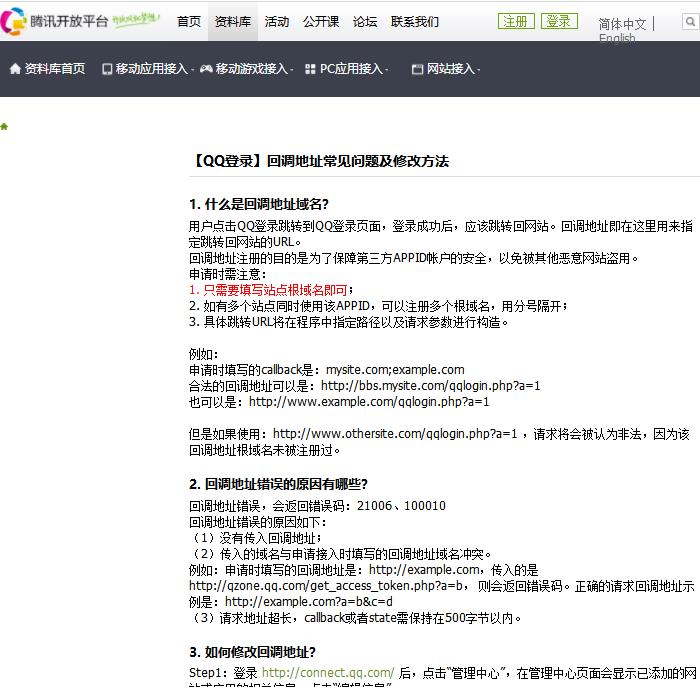Click the home icon beside 资料库首页
Screen dimensions: 700x687
tap(15, 68)
